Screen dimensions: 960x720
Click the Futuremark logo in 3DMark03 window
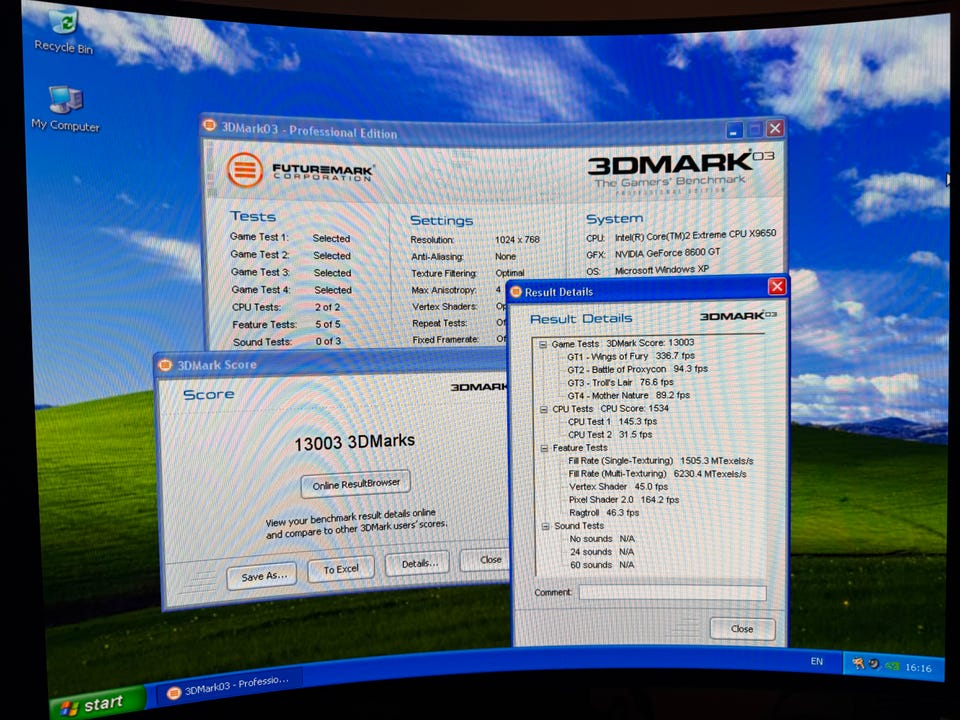299,171
